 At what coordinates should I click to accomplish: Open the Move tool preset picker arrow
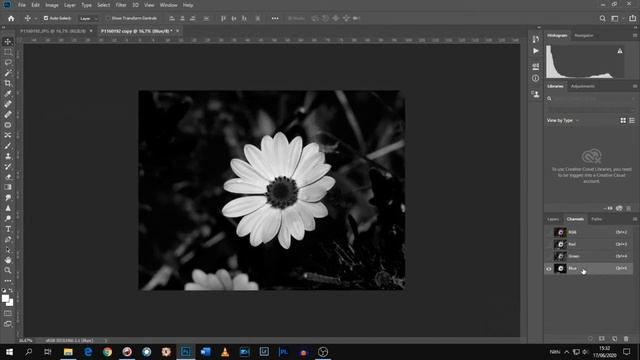click(36, 18)
